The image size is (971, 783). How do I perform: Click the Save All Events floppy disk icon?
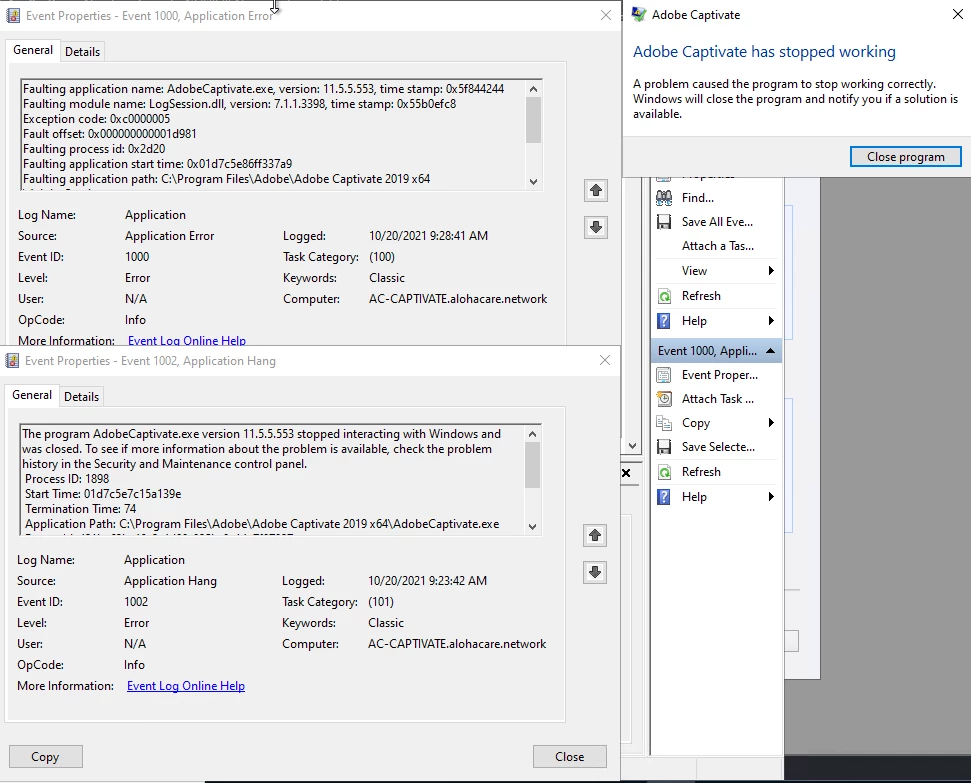664,222
